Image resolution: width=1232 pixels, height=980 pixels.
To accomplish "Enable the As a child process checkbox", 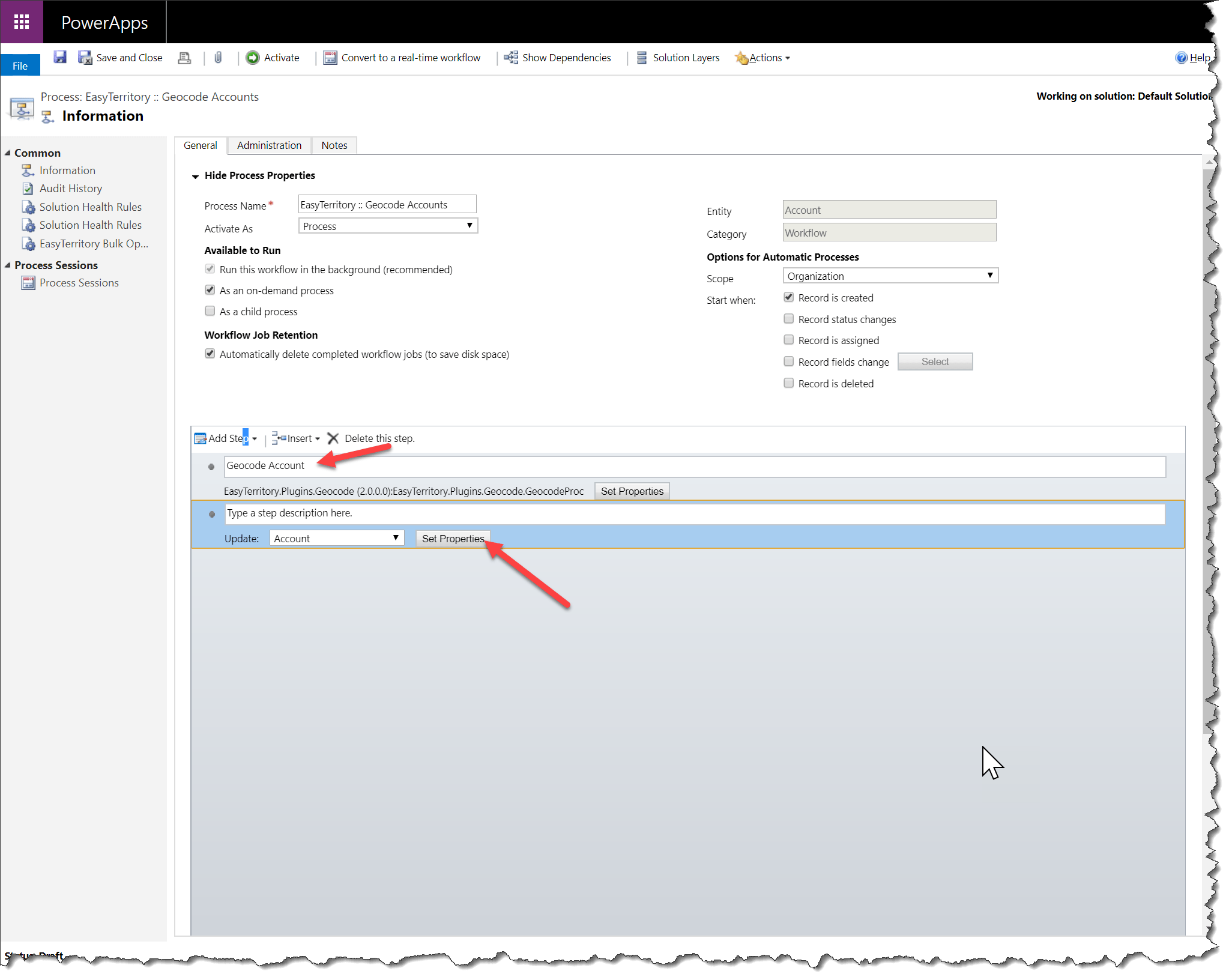I will pyautogui.click(x=210, y=311).
